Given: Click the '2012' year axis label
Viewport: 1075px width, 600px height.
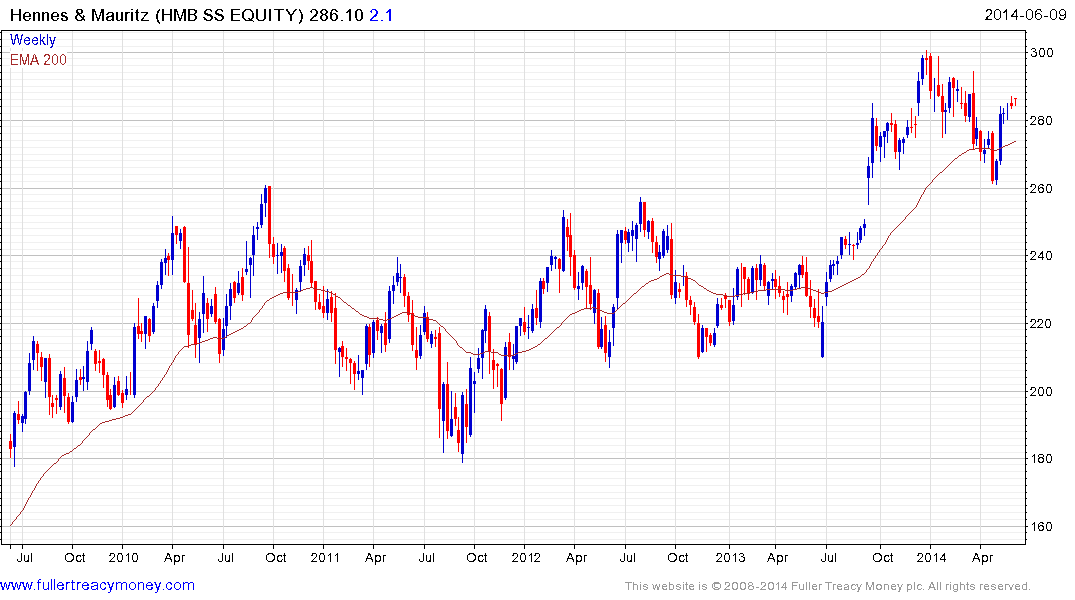Looking at the screenshot, I should click(526, 557).
